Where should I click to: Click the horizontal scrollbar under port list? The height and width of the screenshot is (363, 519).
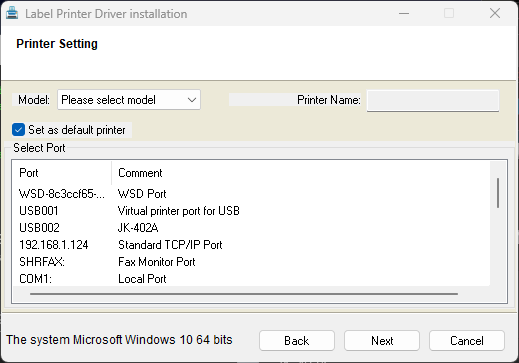pos(244,294)
